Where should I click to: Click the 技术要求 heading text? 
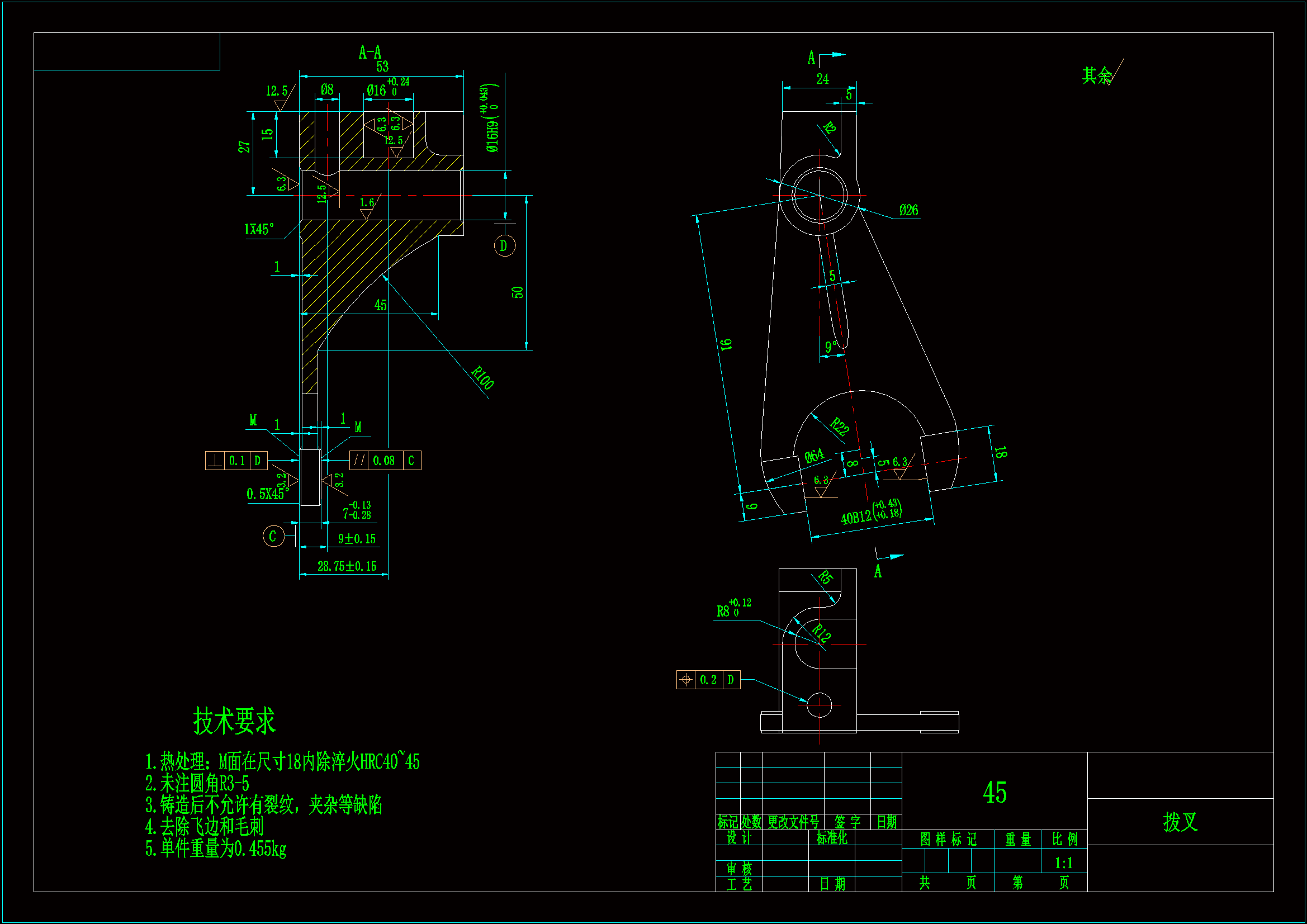[x=235, y=721]
